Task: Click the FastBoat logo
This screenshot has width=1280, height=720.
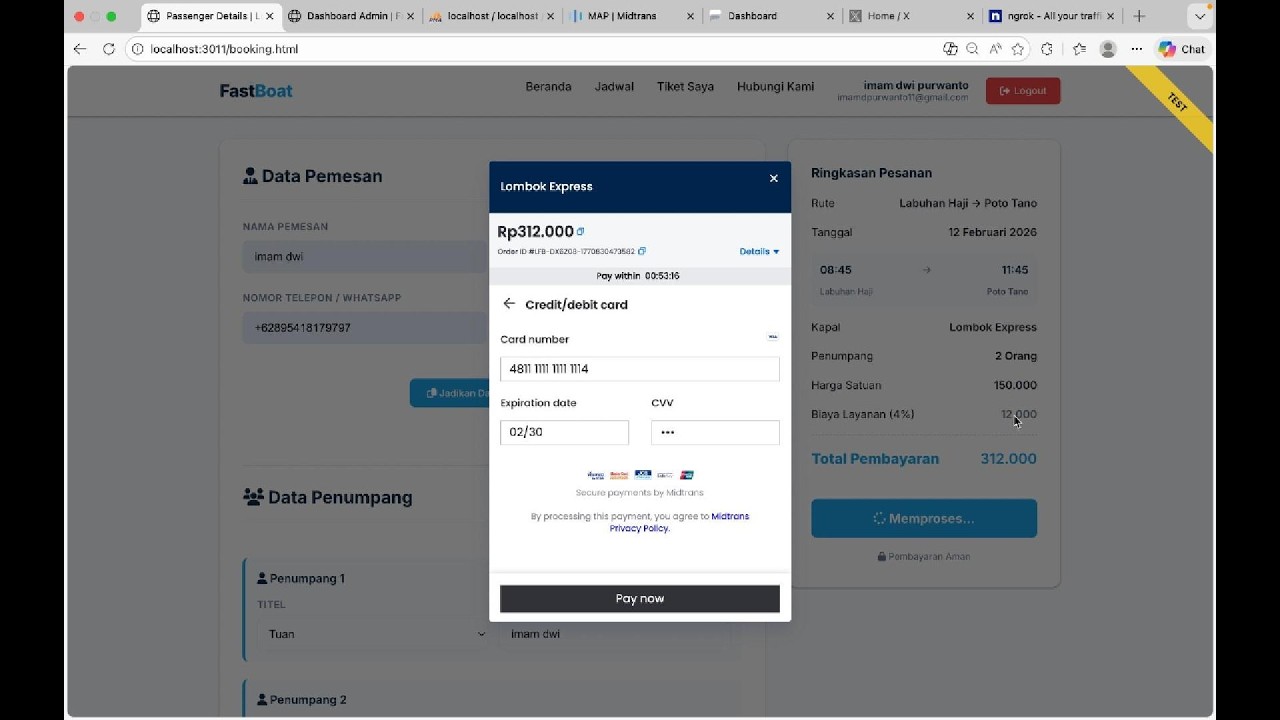Action: [256, 91]
